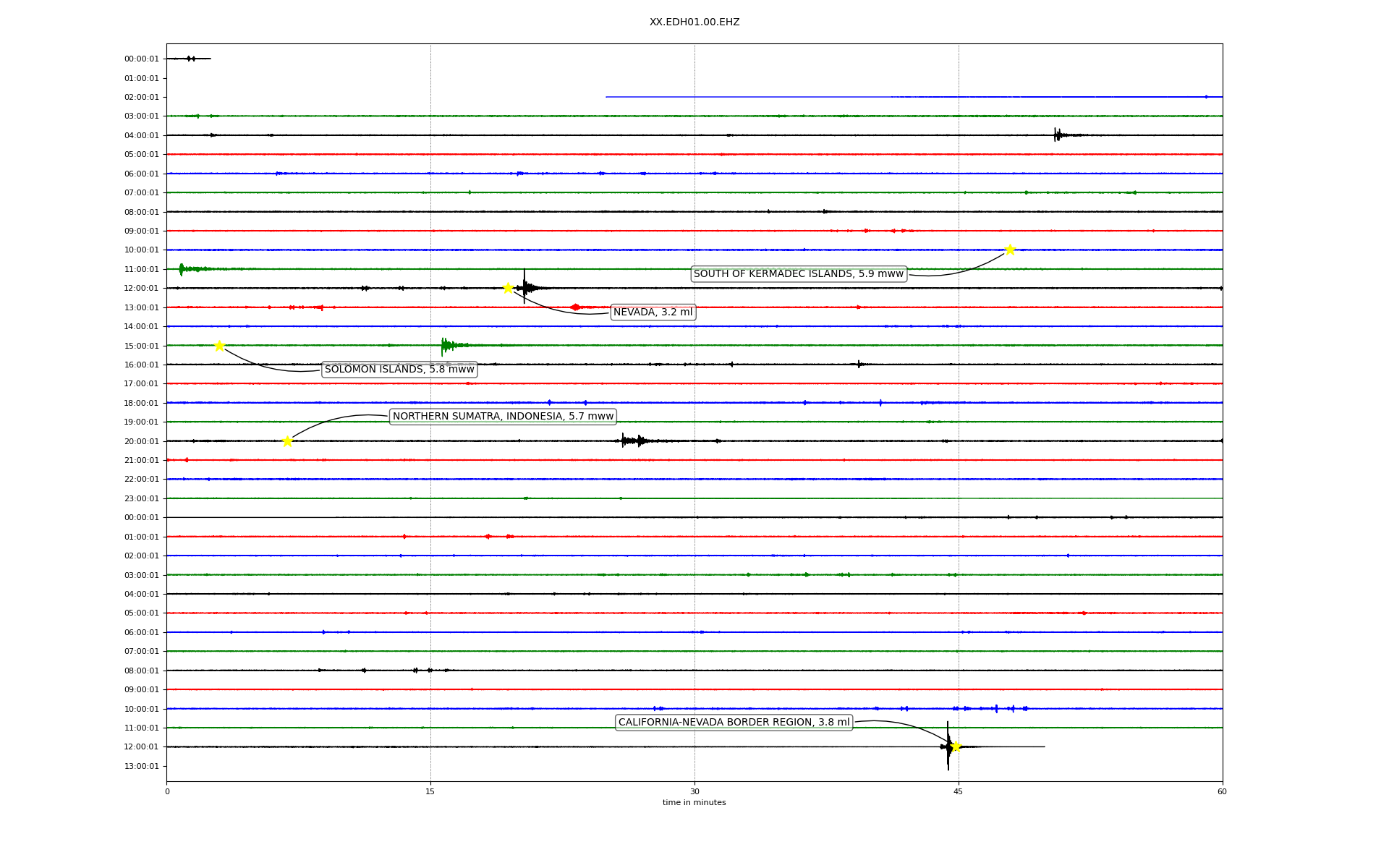Click the black waveform burst on the 04:00:01 trace
Screen dimensions: 1389x868
point(1058,135)
